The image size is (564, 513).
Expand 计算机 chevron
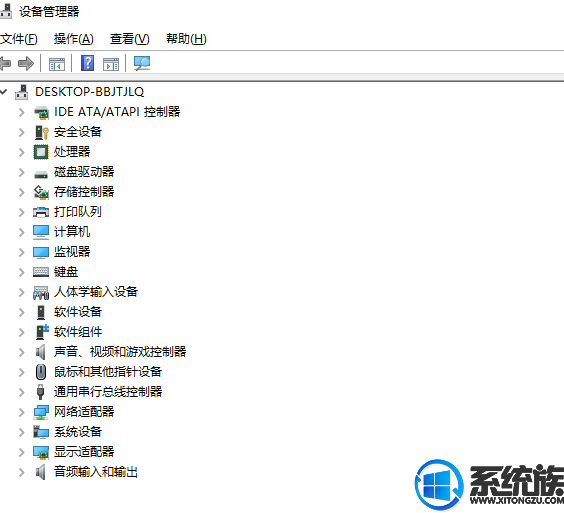pyautogui.click(x=22, y=232)
